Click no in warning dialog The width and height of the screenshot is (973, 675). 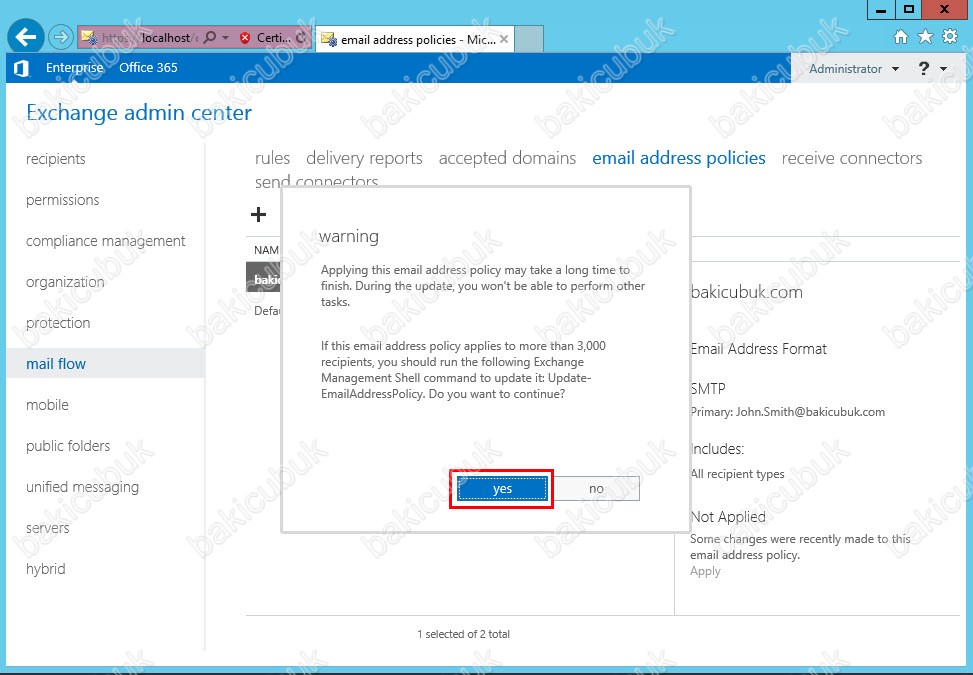point(596,489)
